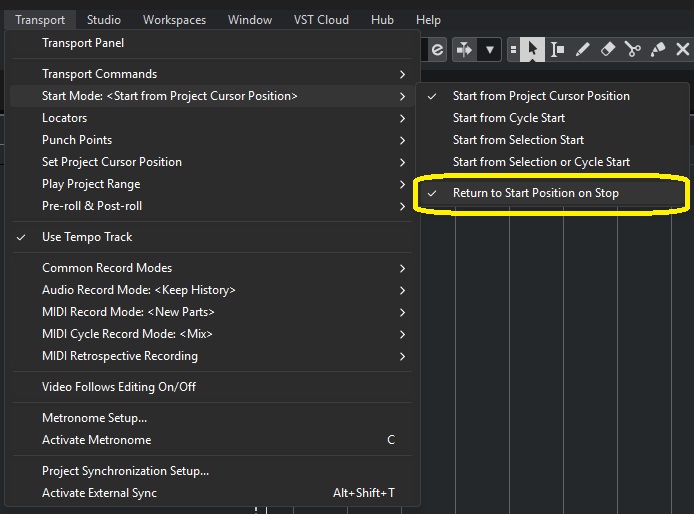Open the Hub menu
This screenshot has width=694, height=514.
click(382, 20)
